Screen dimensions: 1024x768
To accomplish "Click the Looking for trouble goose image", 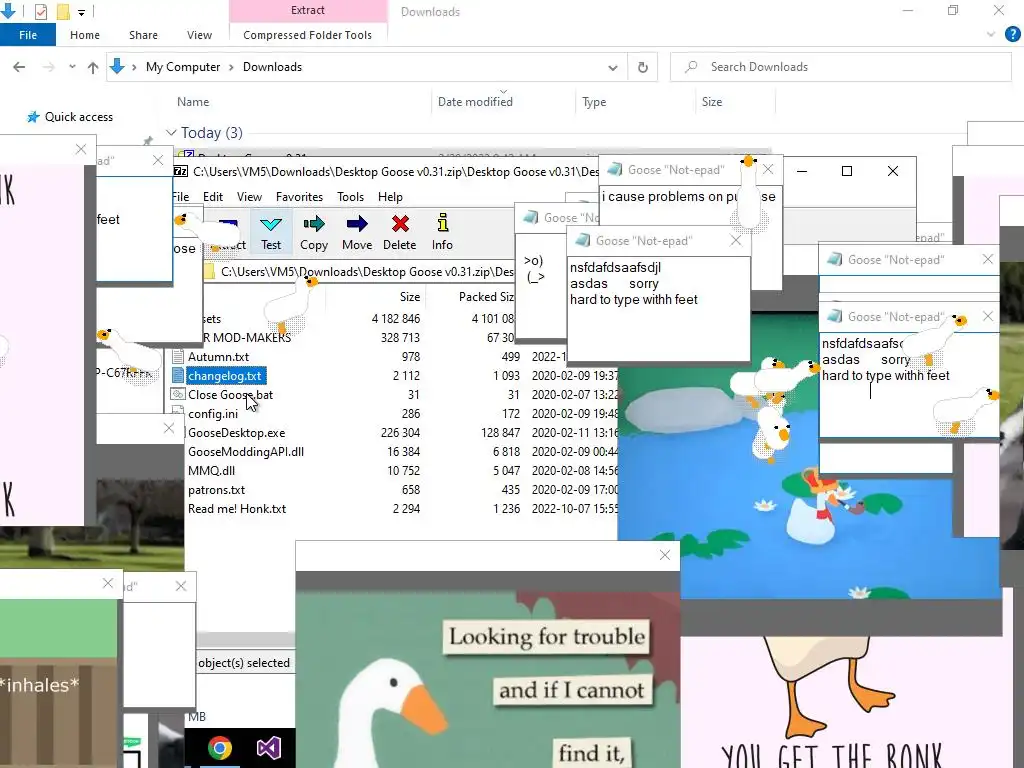I will 487,669.
